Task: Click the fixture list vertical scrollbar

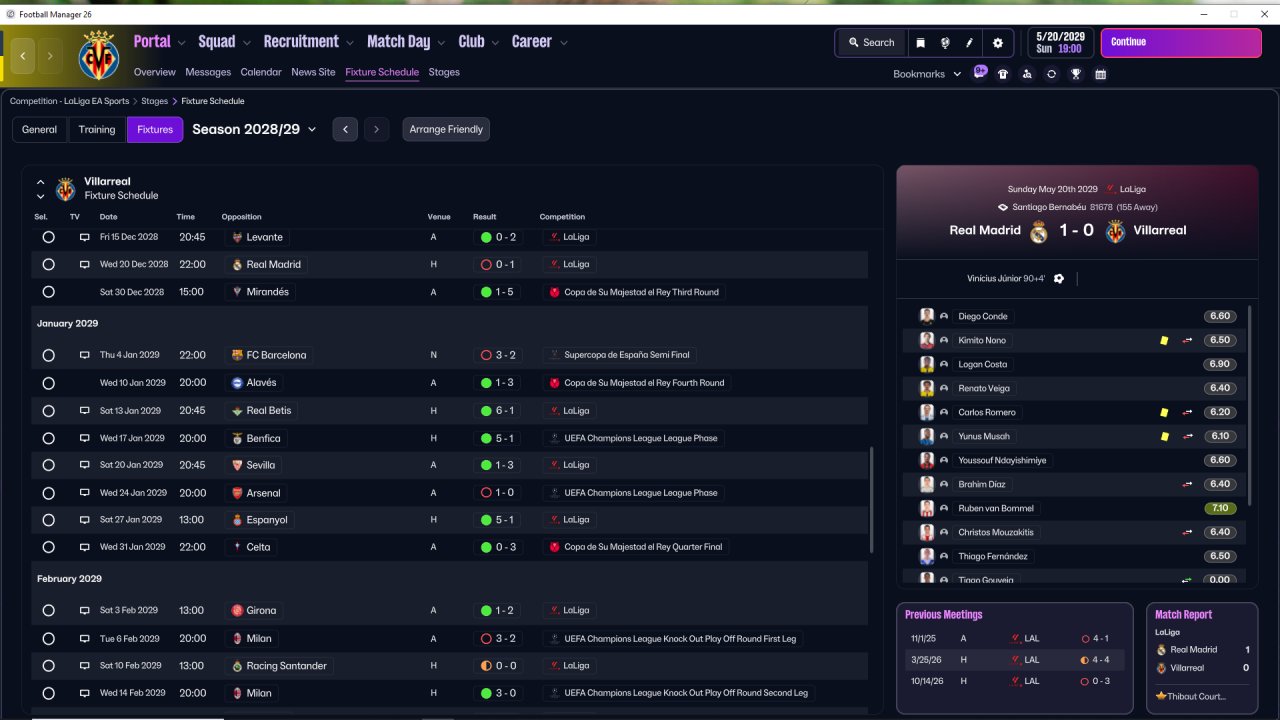Action: [x=873, y=498]
